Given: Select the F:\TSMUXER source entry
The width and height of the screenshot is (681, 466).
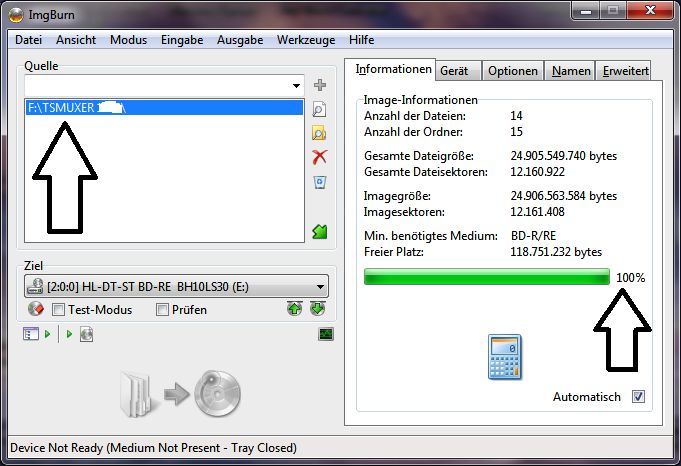Looking at the screenshot, I should [165, 108].
